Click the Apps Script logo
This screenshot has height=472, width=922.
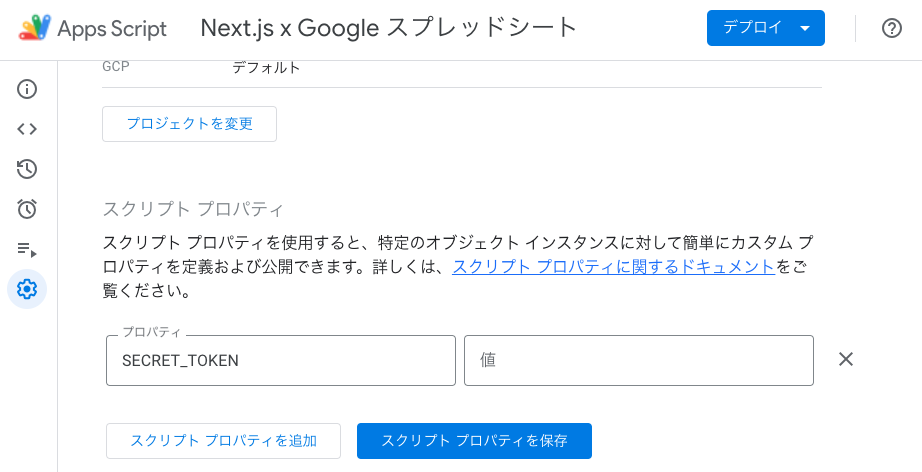(35, 28)
